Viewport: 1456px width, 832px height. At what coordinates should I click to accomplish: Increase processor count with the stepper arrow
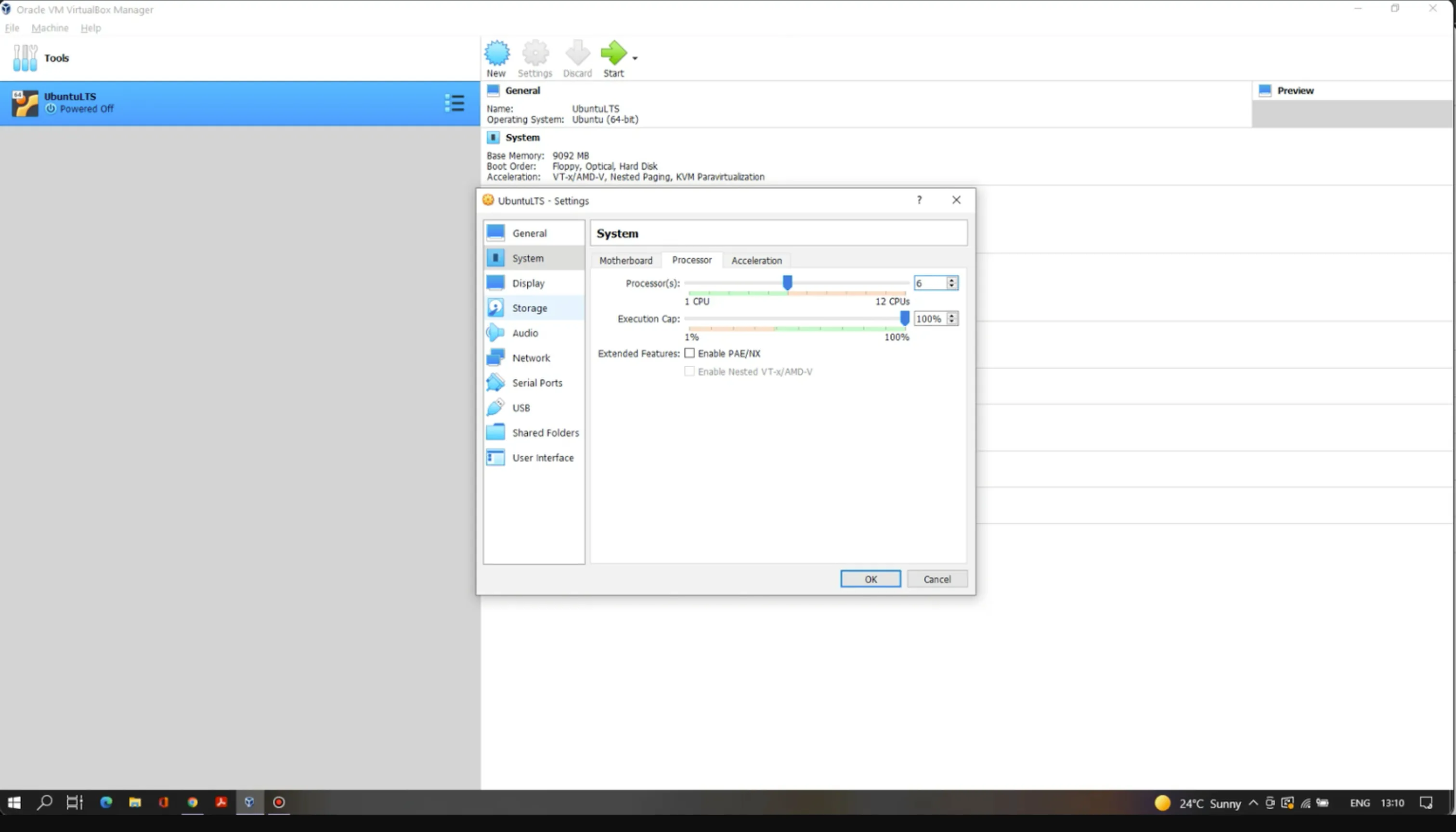pyautogui.click(x=951, y=280)
